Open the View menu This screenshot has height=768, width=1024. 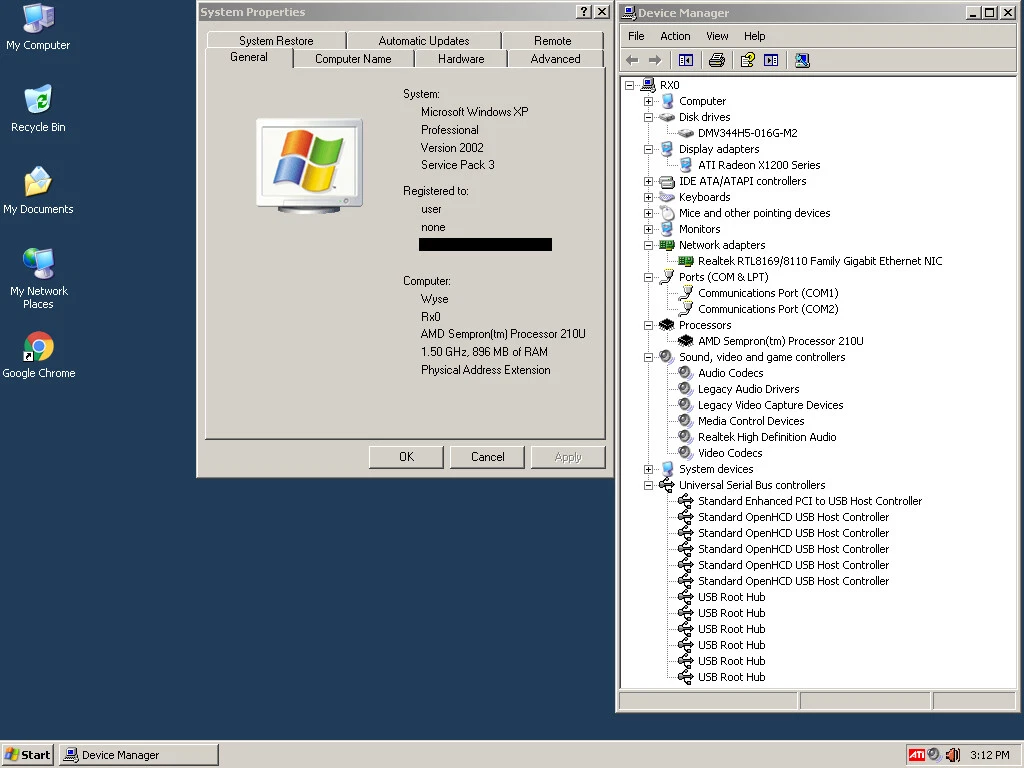pos(717,36)
